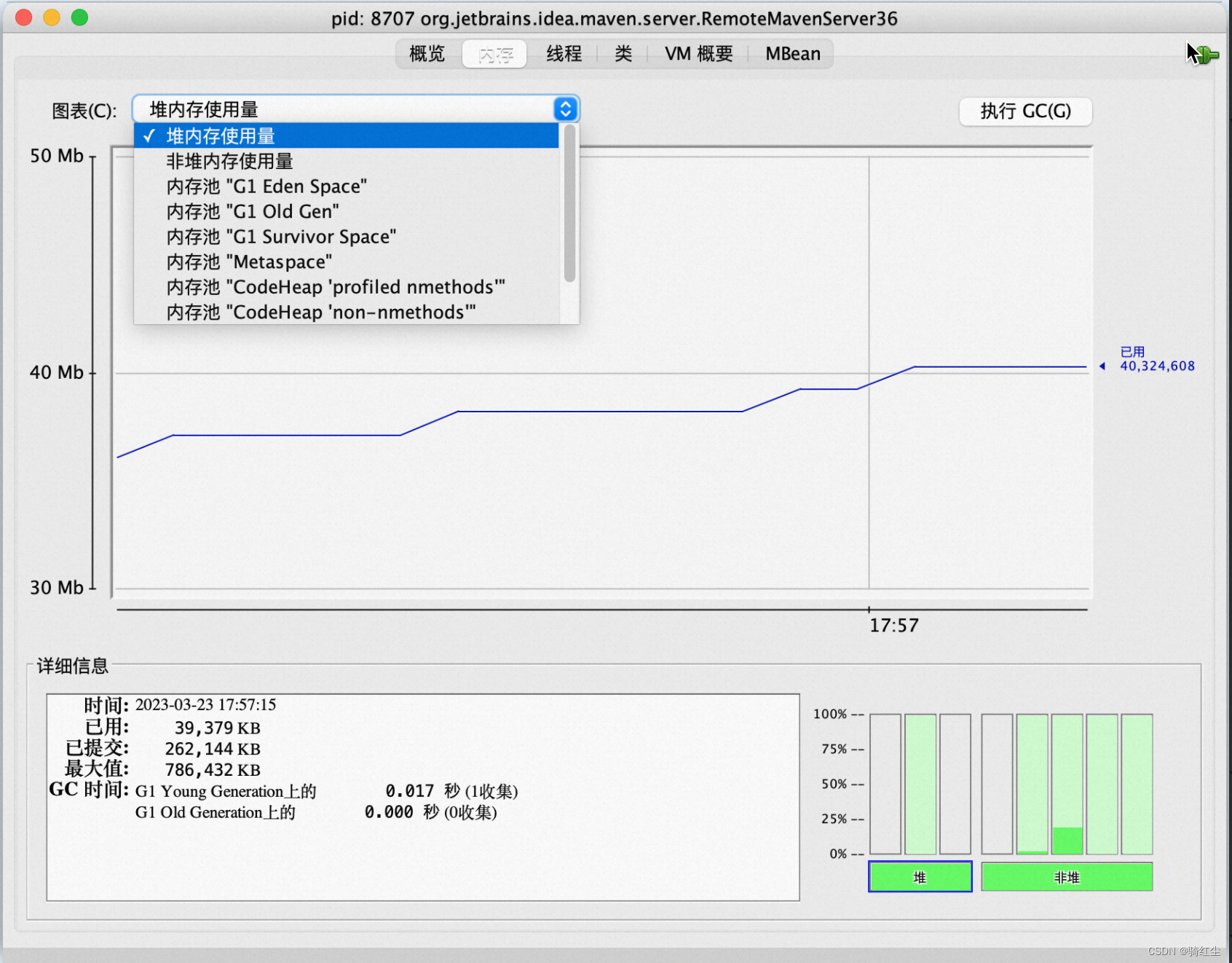This screenshot has width=1232, height=963.
Task: Choose CodeHeap 'profiled nmethods' pool option
Action: click(x=347, y=287)
